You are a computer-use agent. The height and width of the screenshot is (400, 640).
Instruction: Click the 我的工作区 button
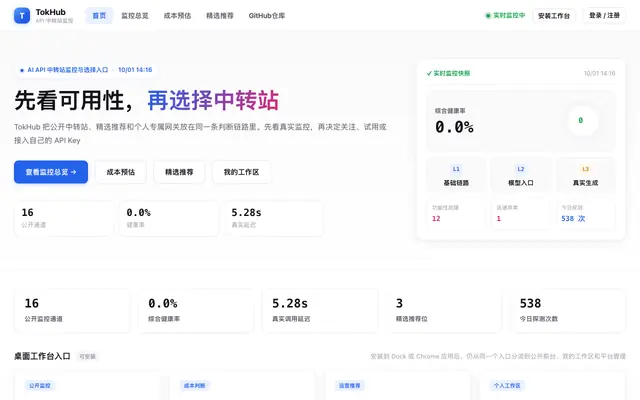pos(241,172)
